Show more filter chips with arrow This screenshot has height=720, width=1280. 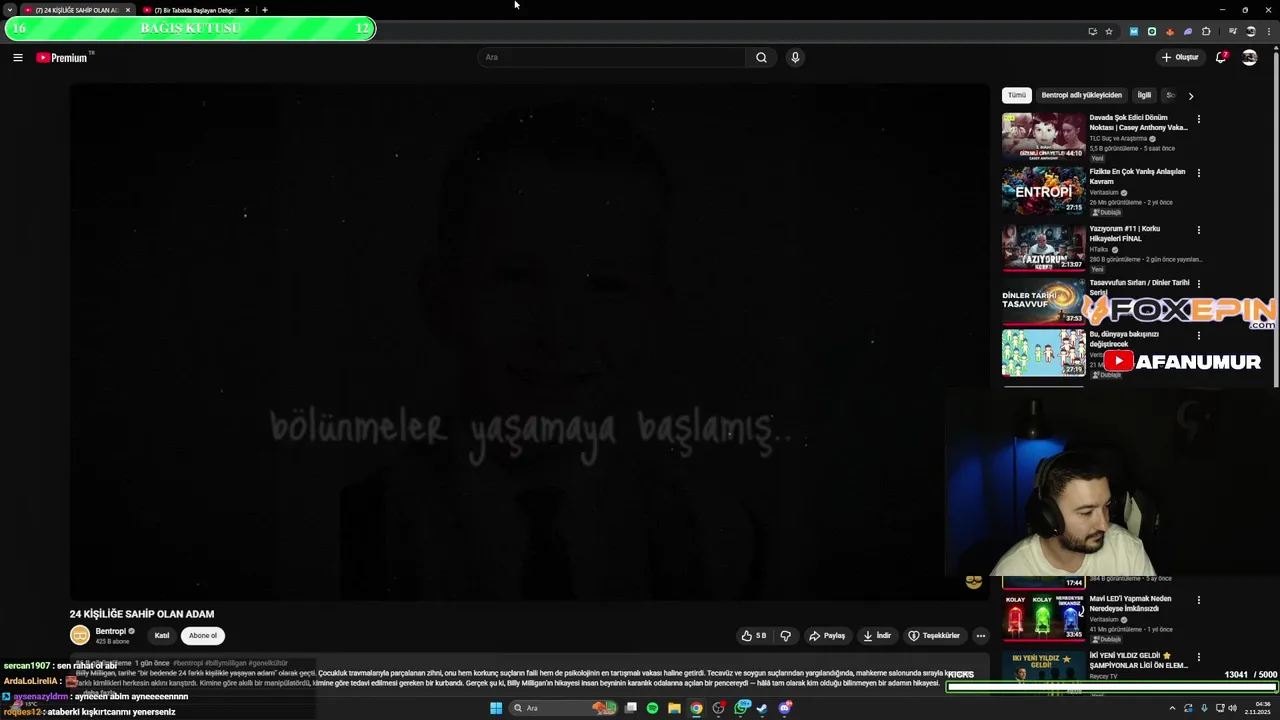[x=1190, y=96]
